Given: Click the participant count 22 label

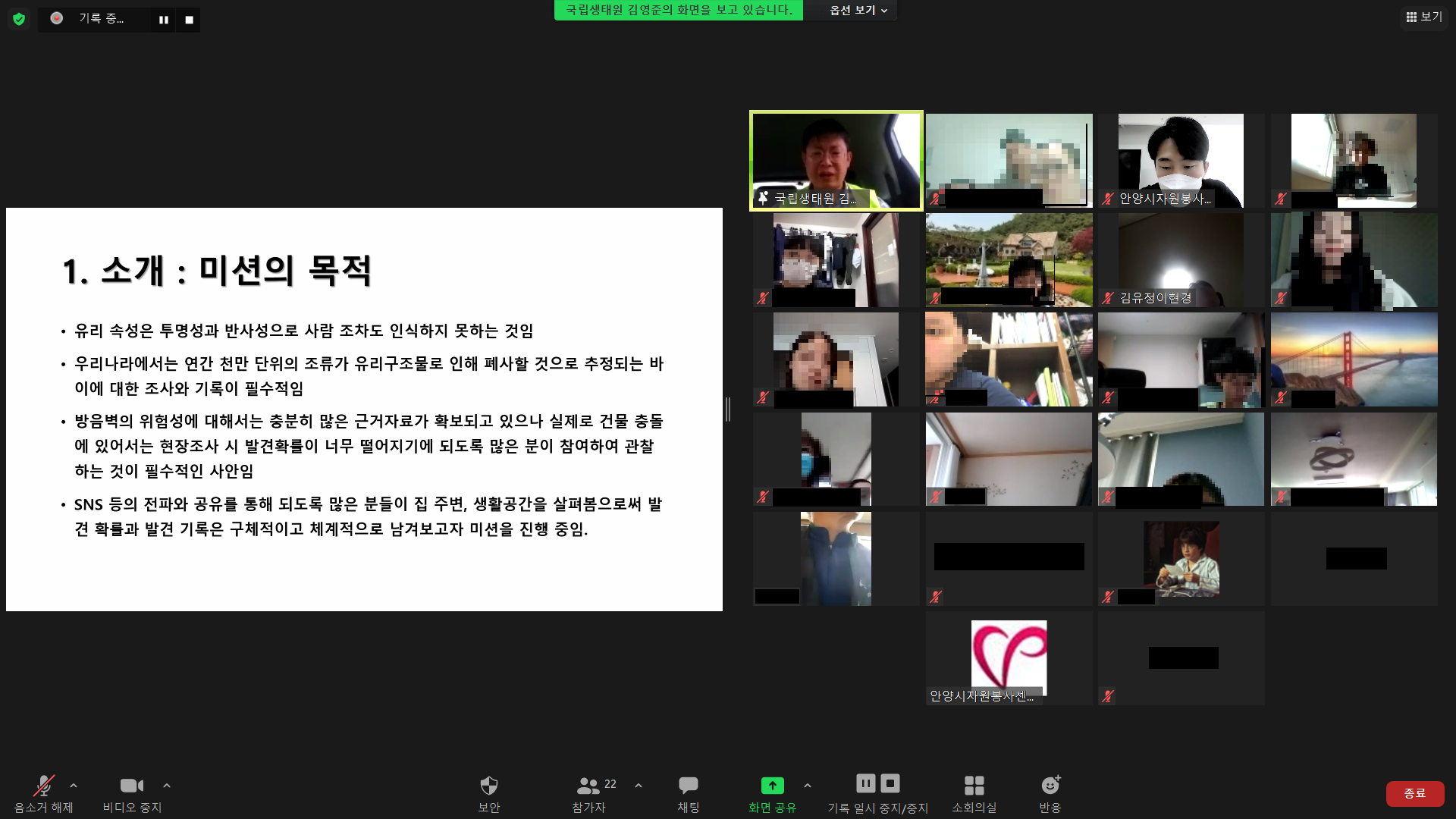Looking at the screenshot, I should (610, 784).
